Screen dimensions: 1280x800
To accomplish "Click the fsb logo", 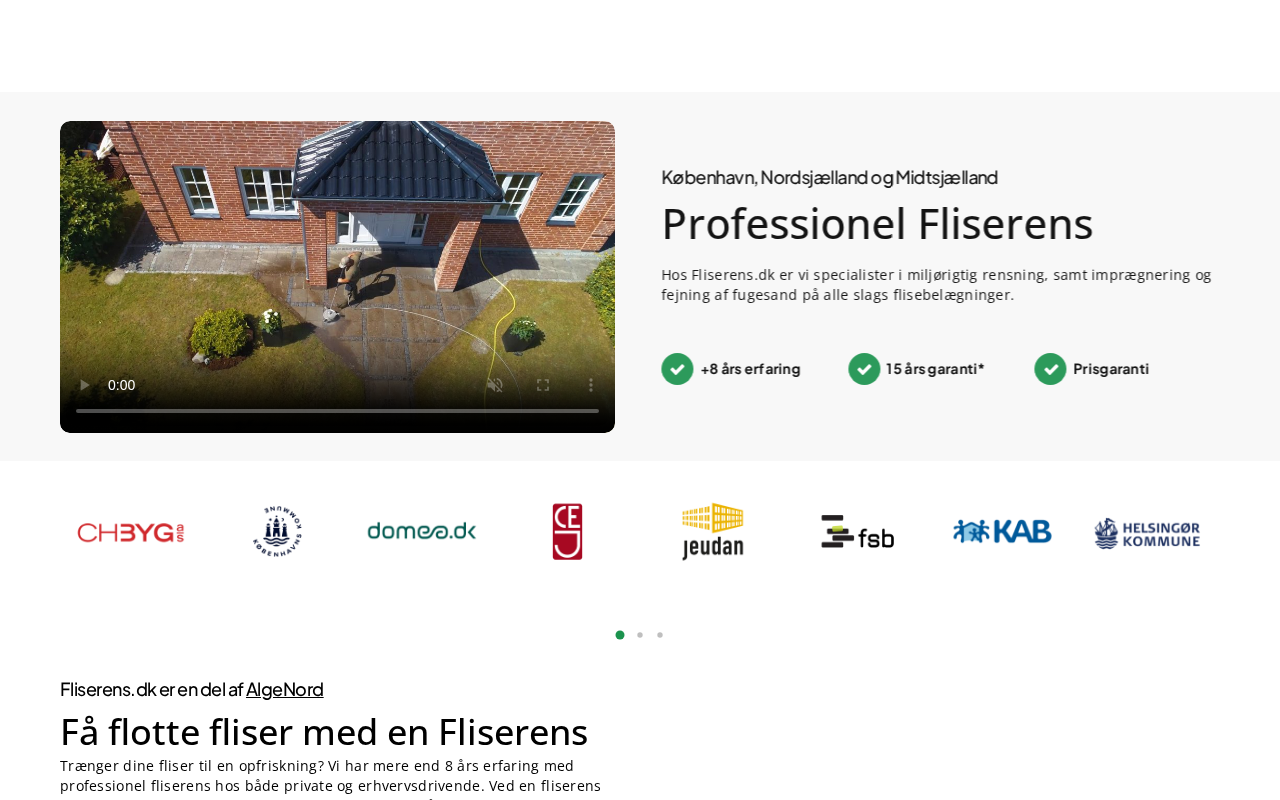I will pyautogui.click(x=858, y=532).
